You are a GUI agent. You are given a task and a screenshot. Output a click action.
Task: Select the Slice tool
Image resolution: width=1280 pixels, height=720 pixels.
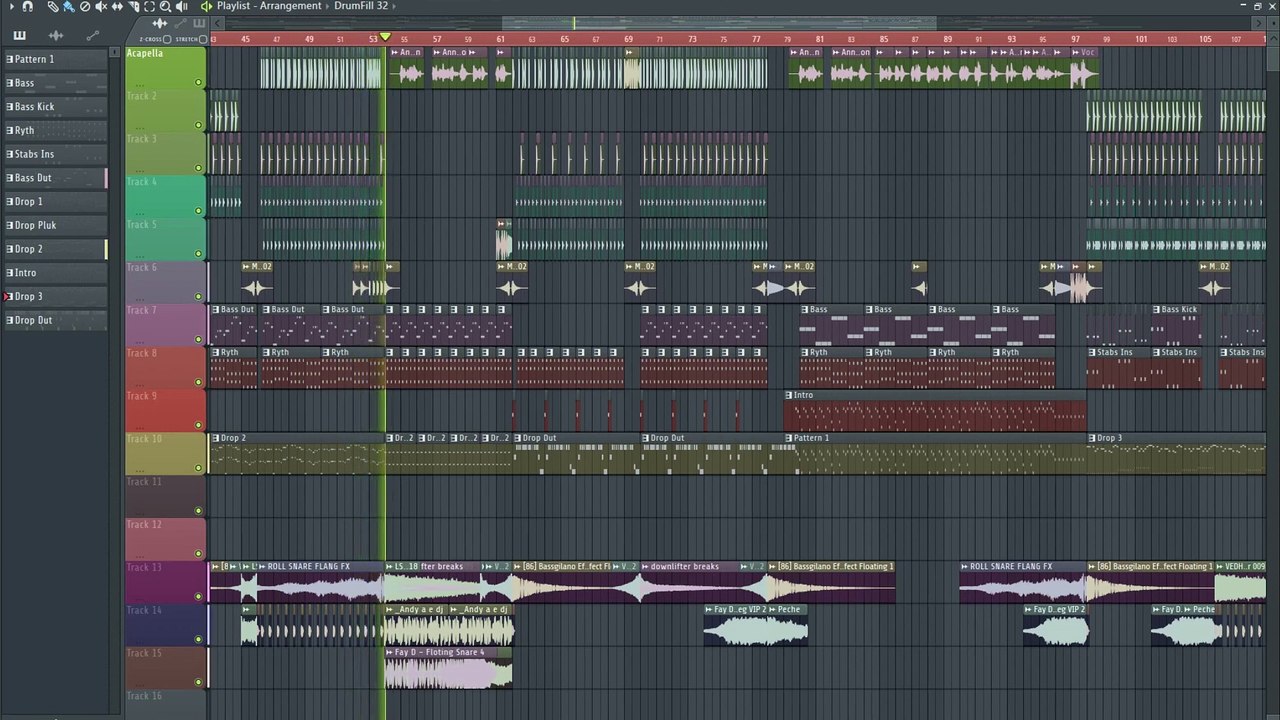coord(133,6)
